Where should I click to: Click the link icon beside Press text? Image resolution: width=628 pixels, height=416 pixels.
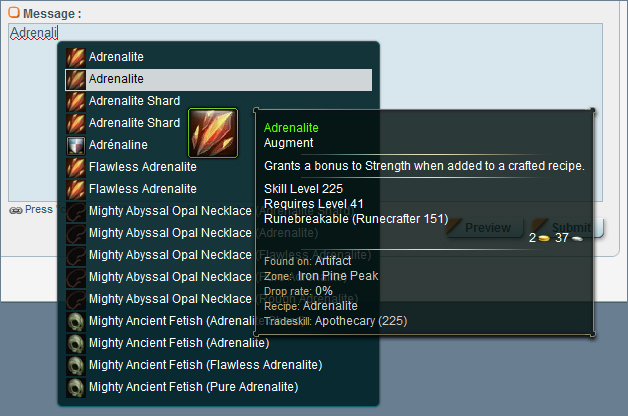tap(16, 210)
